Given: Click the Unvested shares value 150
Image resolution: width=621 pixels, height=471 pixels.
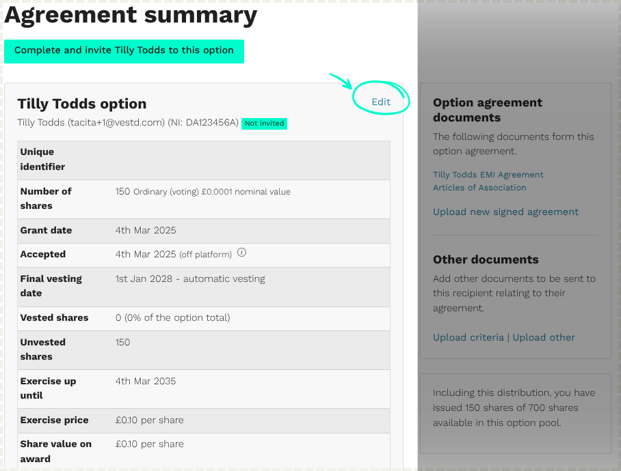Looking at the screenshot, I should 123,342.
